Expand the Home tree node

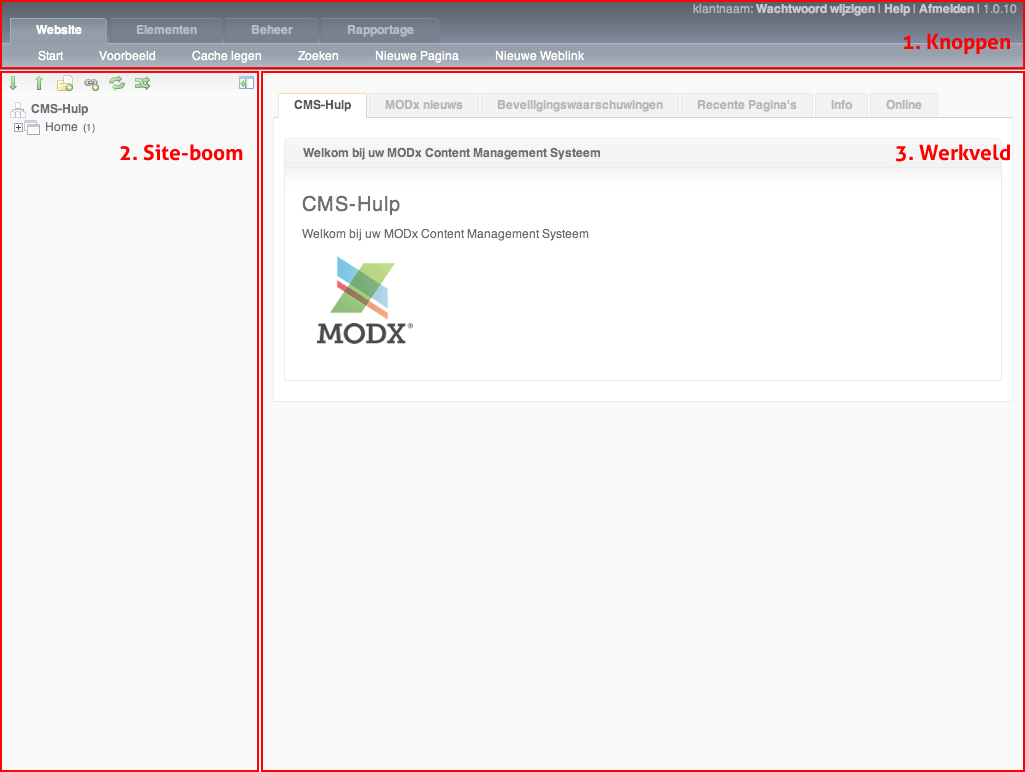click(18, 127)
